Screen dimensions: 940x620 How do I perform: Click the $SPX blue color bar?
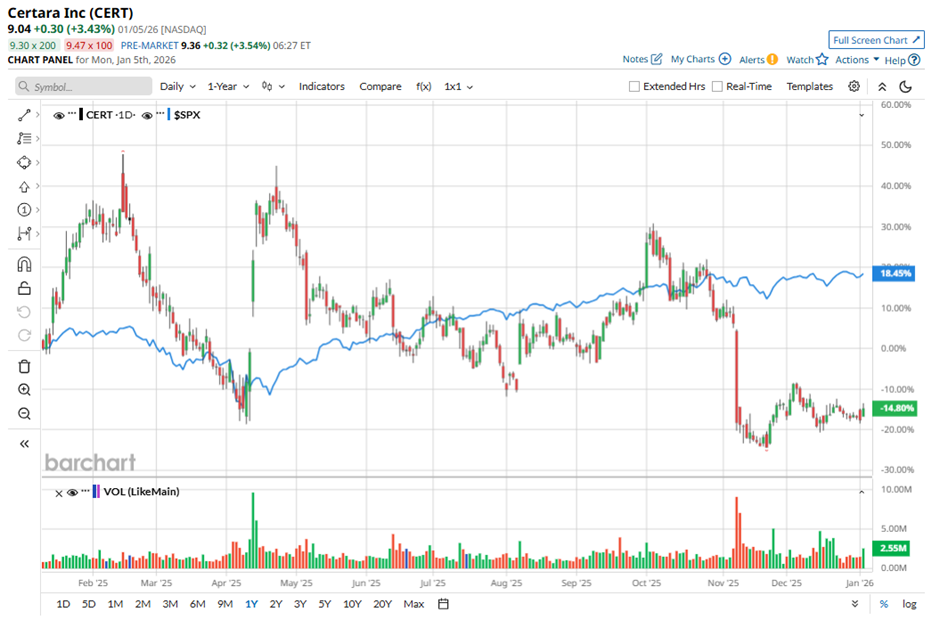pos(169,115)
